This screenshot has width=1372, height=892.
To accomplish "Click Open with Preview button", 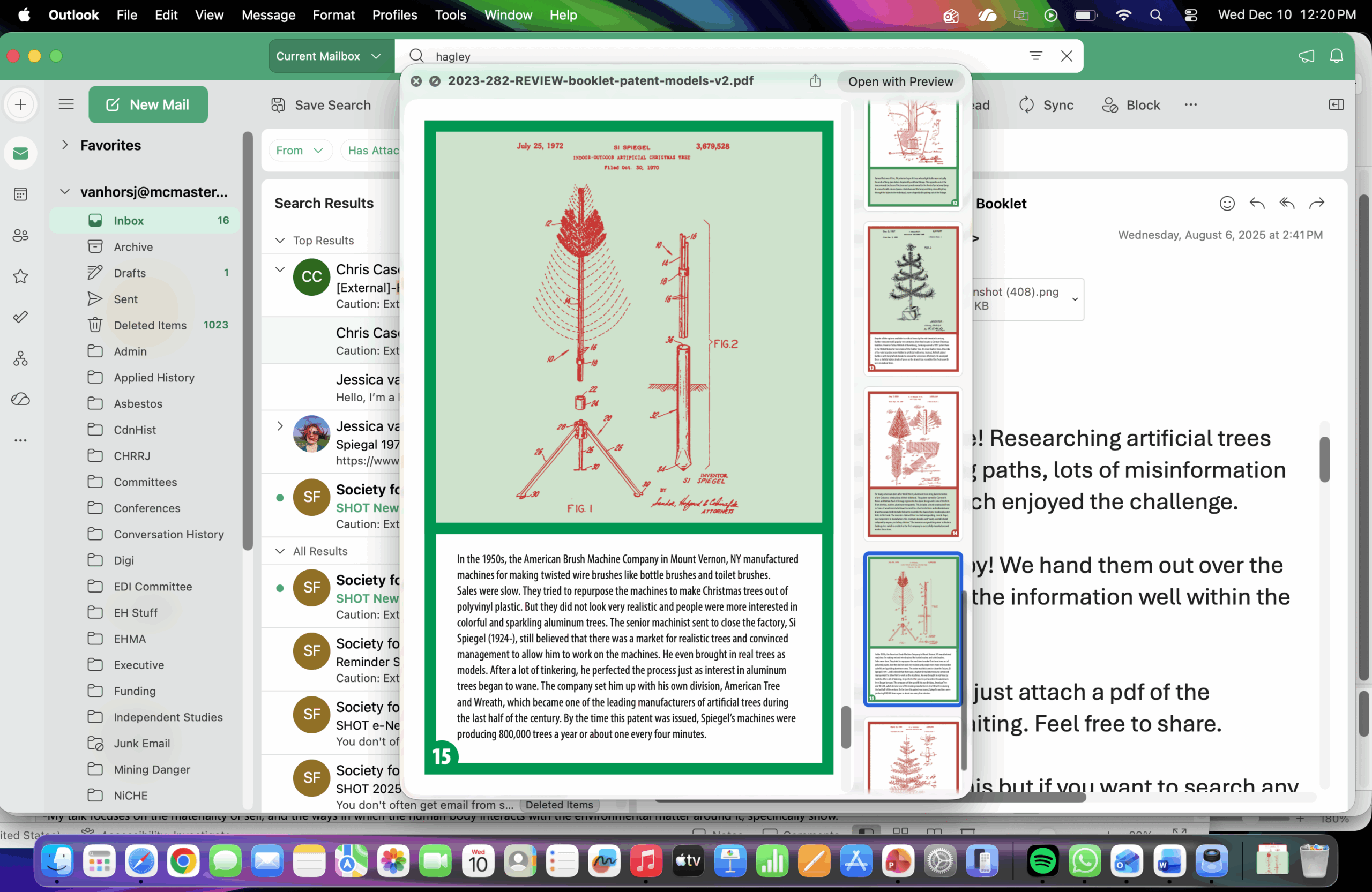I will point(900,81).
